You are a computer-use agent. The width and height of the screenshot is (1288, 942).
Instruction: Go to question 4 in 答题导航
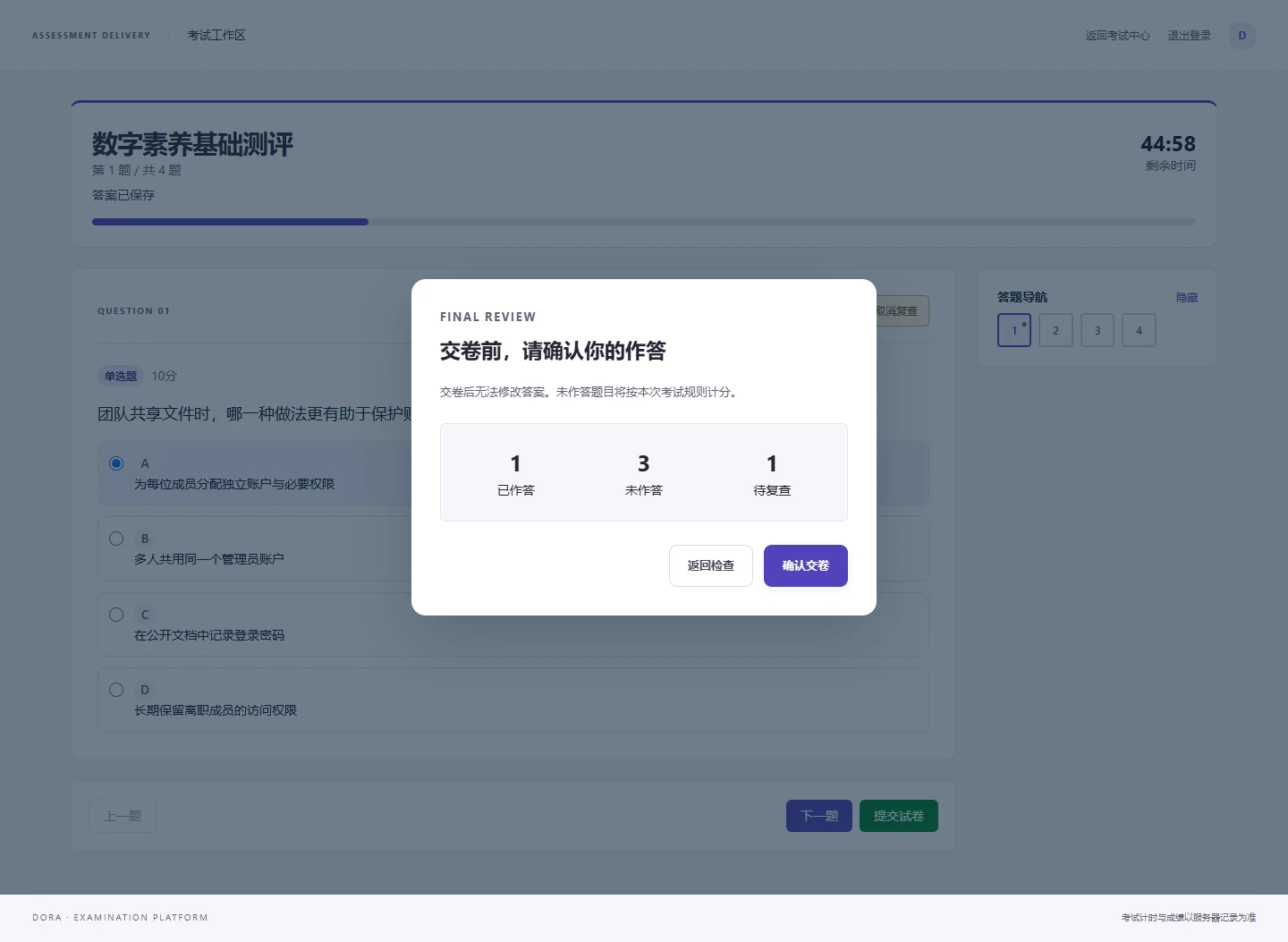tap(1139, 330)
